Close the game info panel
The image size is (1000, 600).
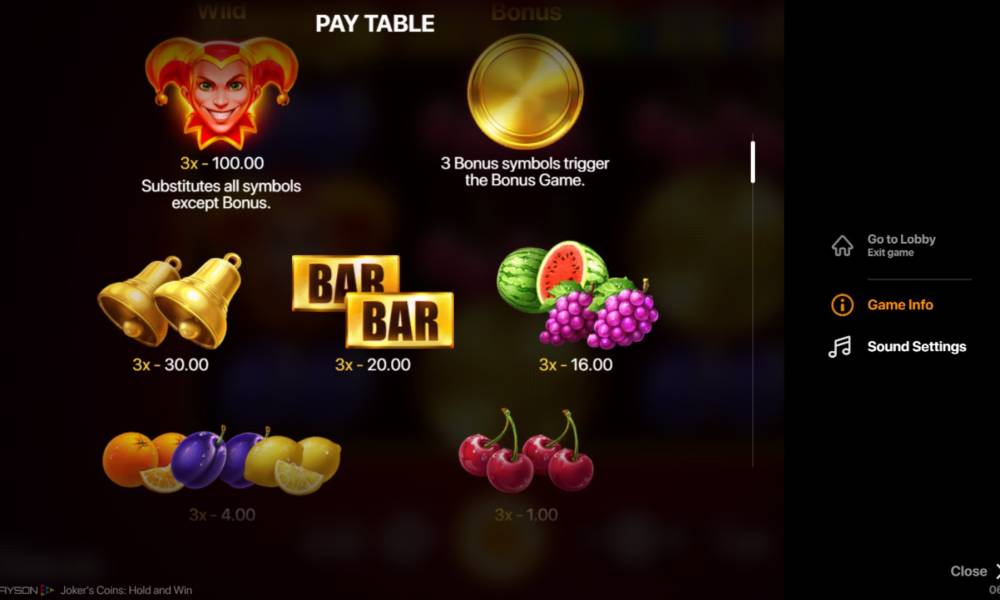974,571
